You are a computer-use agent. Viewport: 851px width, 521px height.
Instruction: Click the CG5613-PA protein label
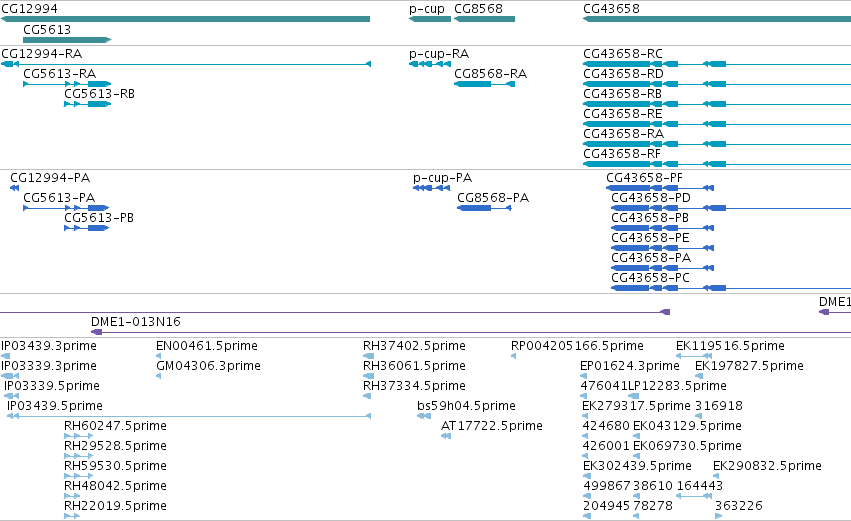[59, 198]
